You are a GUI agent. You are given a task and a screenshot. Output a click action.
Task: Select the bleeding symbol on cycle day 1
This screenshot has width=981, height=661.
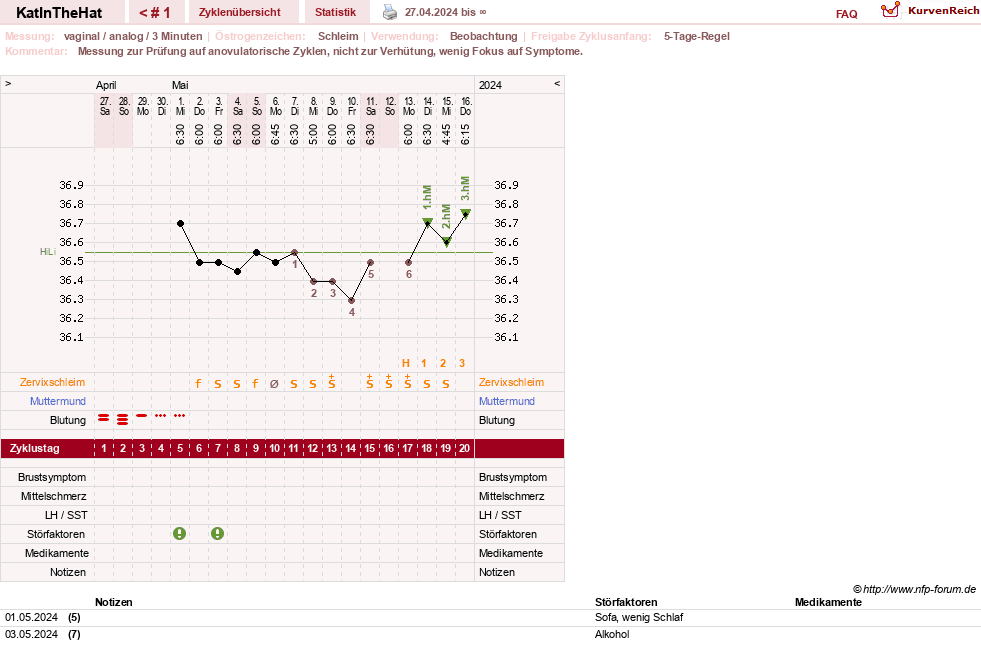(x=104, y=418)
